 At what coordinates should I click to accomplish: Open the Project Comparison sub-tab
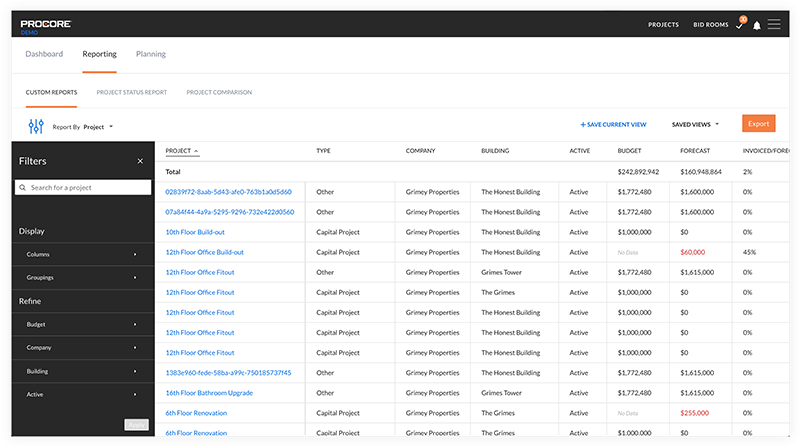tap(219, 92)
